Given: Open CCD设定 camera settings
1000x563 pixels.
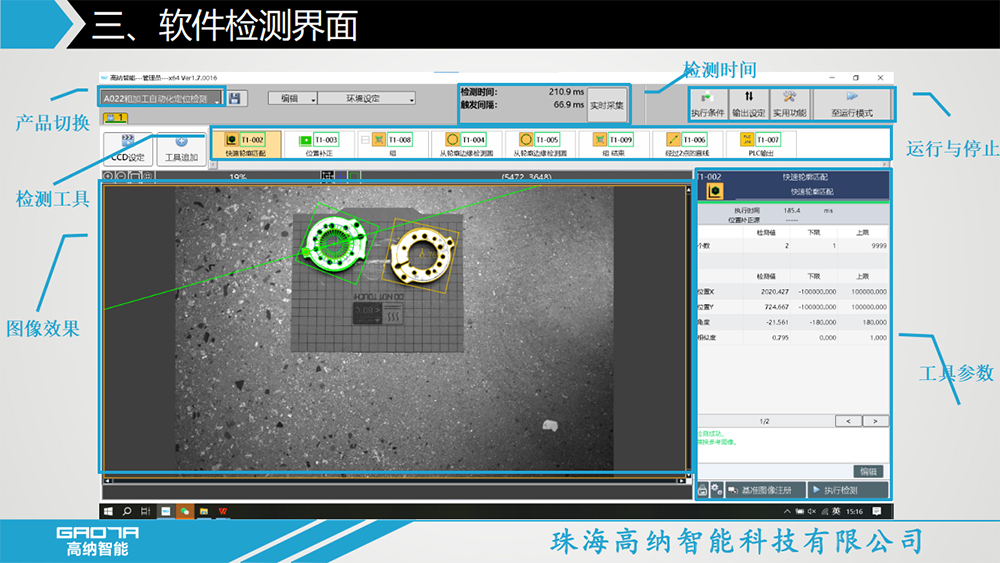Looking at the screenshot, I should pyautogui.click(x=127, y=150).
